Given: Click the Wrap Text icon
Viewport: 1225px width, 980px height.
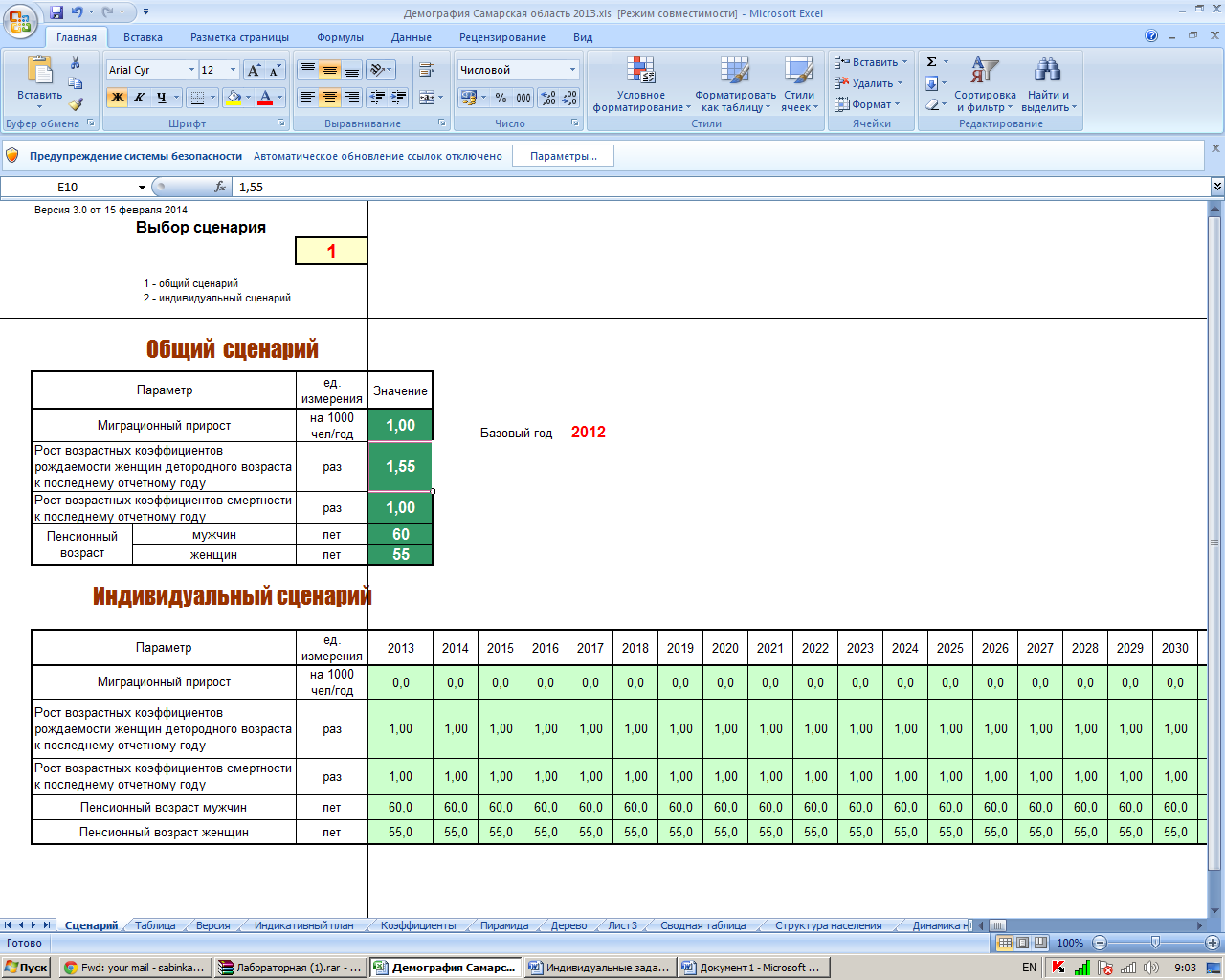Looking at the screenshot, I should [x=427, y=70].
